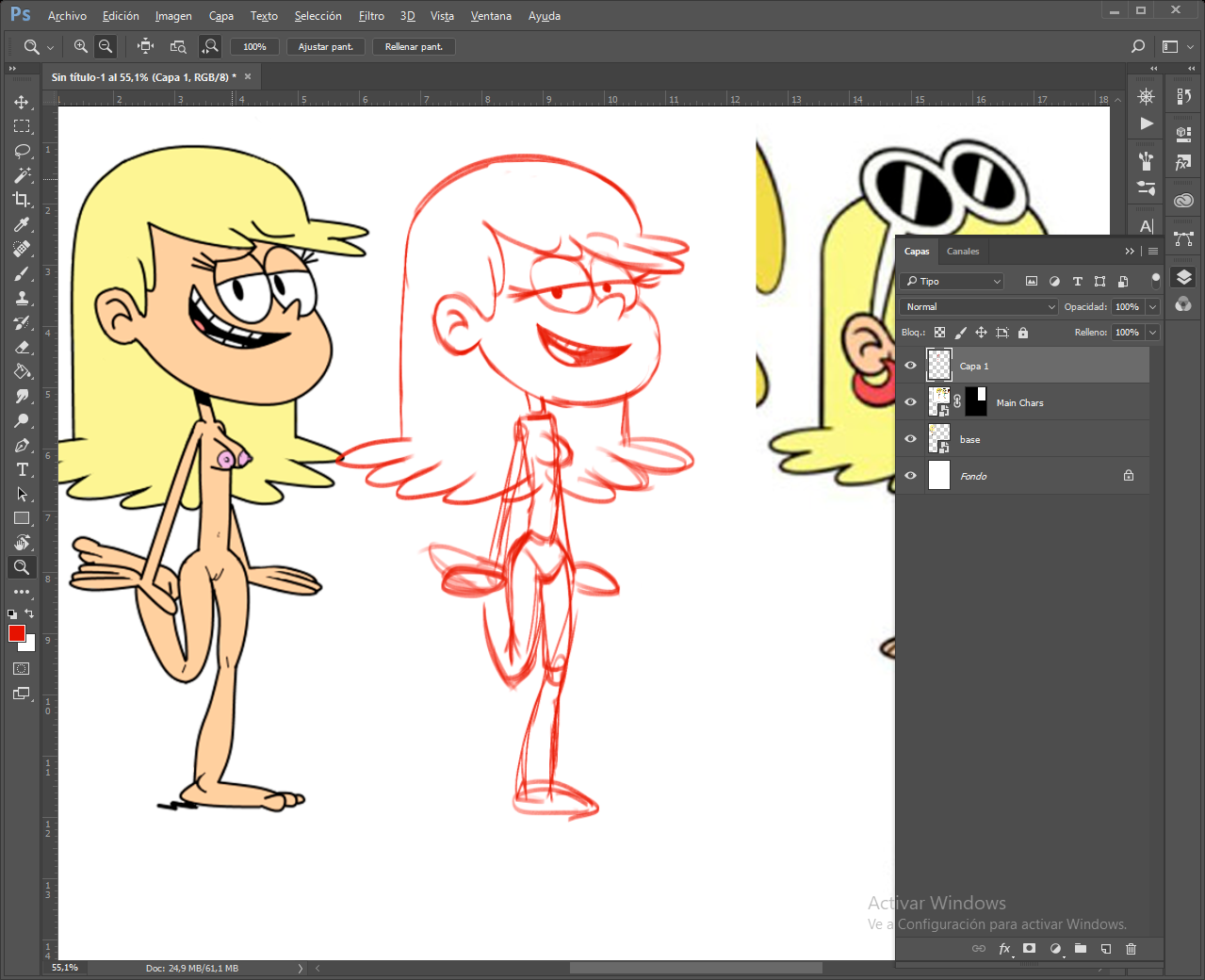Open the Filtro menu
Image resolution: width=1205 pixels, height=980 pixels.
click(371, 16)
